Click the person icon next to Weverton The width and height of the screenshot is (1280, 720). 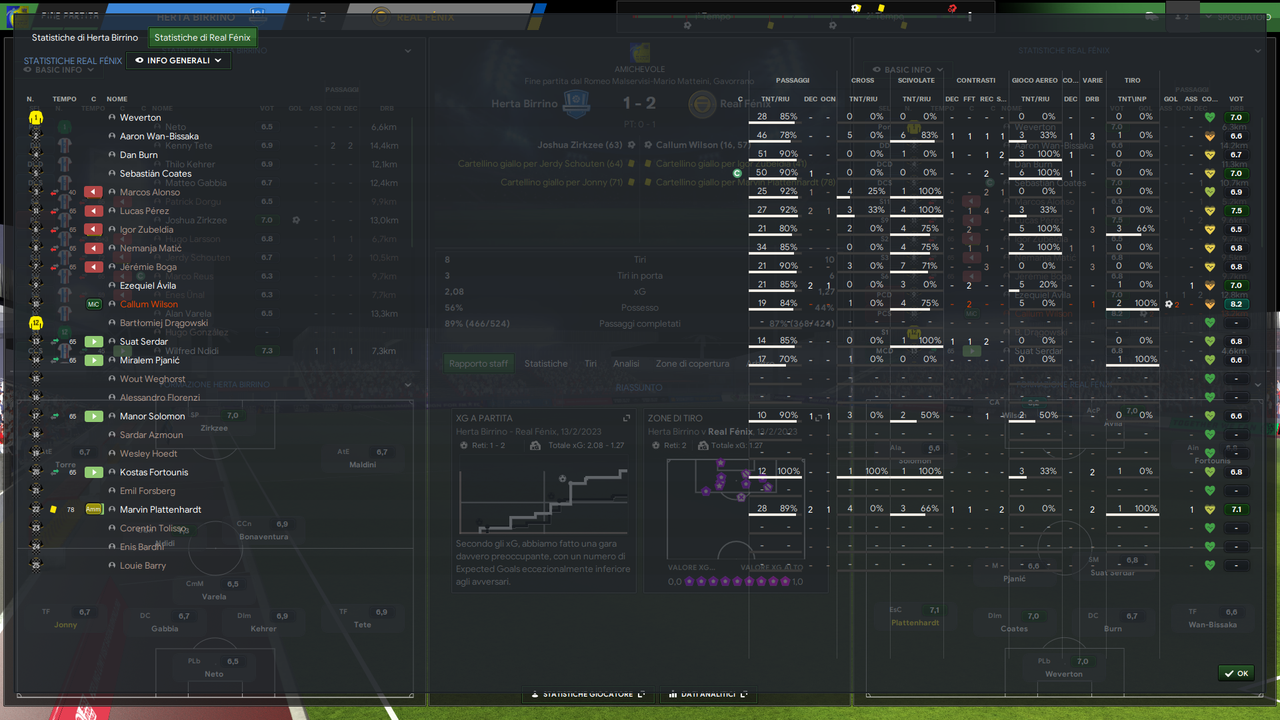point(113,118)
